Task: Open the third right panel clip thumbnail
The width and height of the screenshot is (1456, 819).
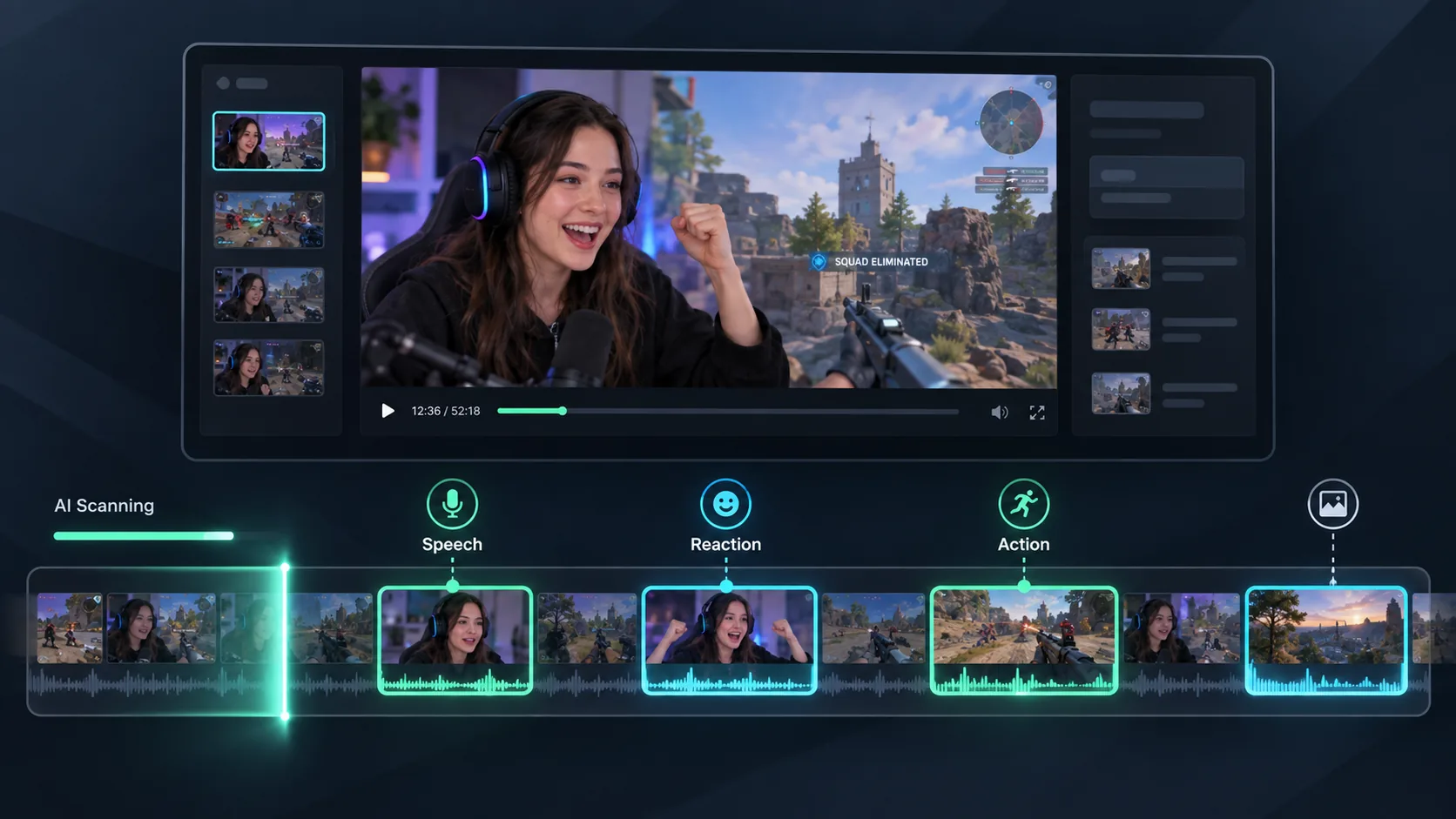Action: coord(1121,393)
